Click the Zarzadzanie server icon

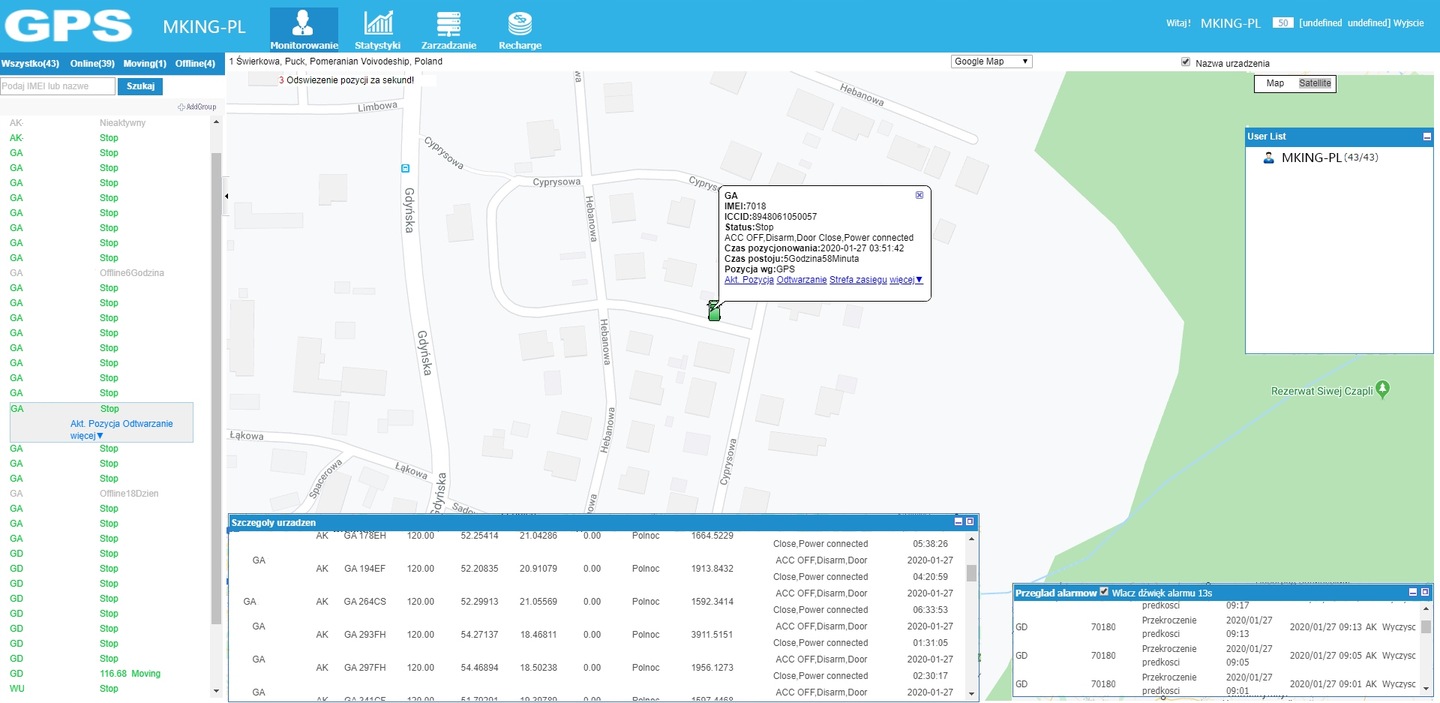449,23
